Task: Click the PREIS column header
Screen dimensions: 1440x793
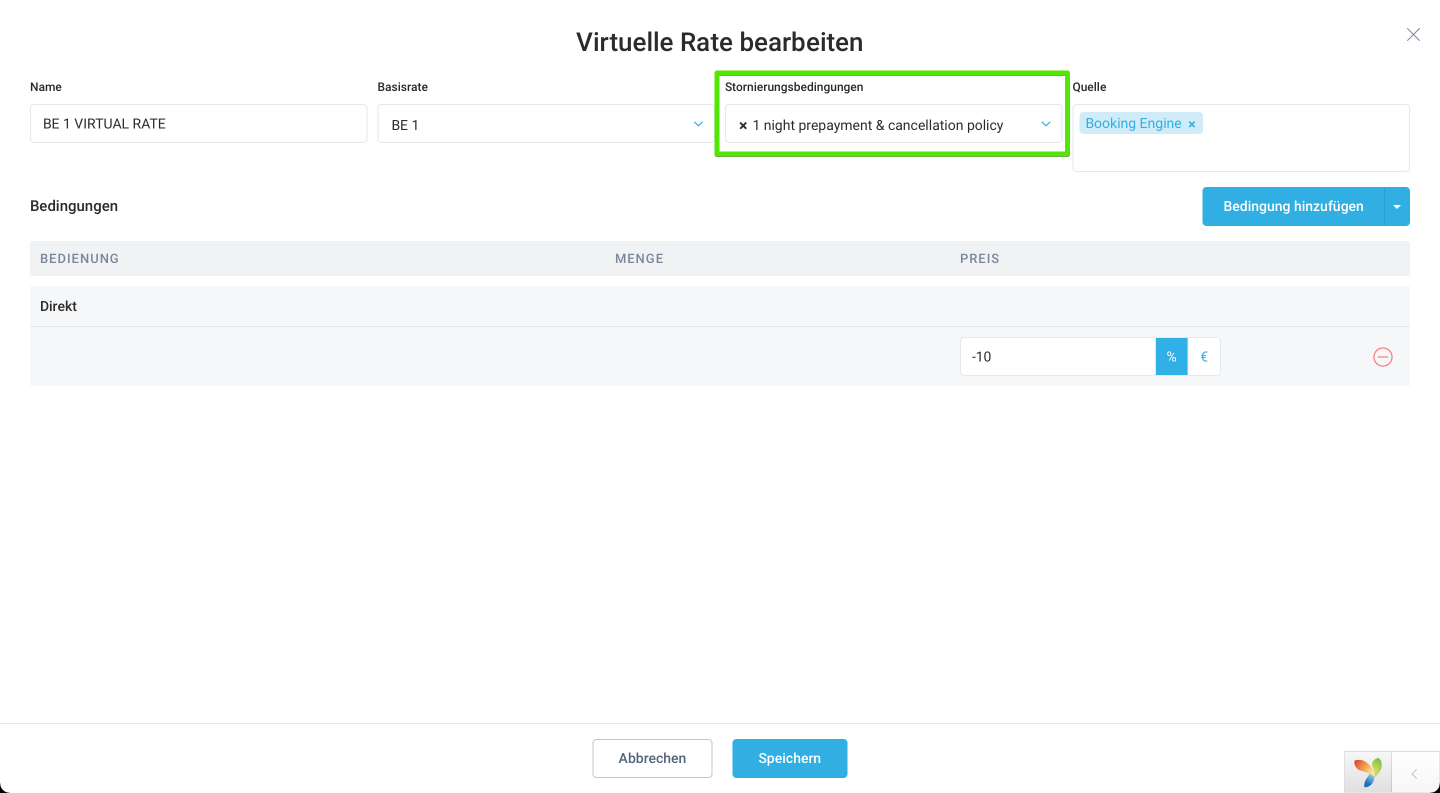Action: [980, 258]
